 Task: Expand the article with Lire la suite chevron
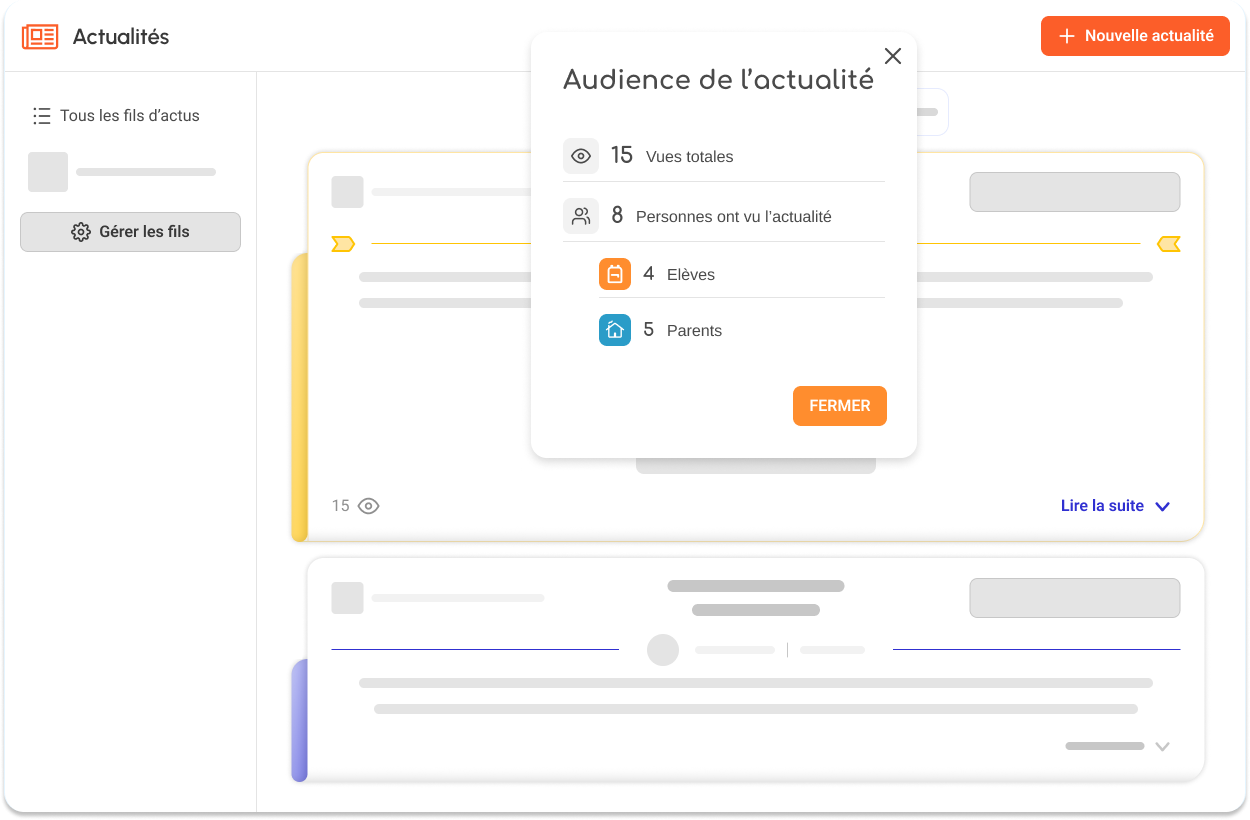1162,506
